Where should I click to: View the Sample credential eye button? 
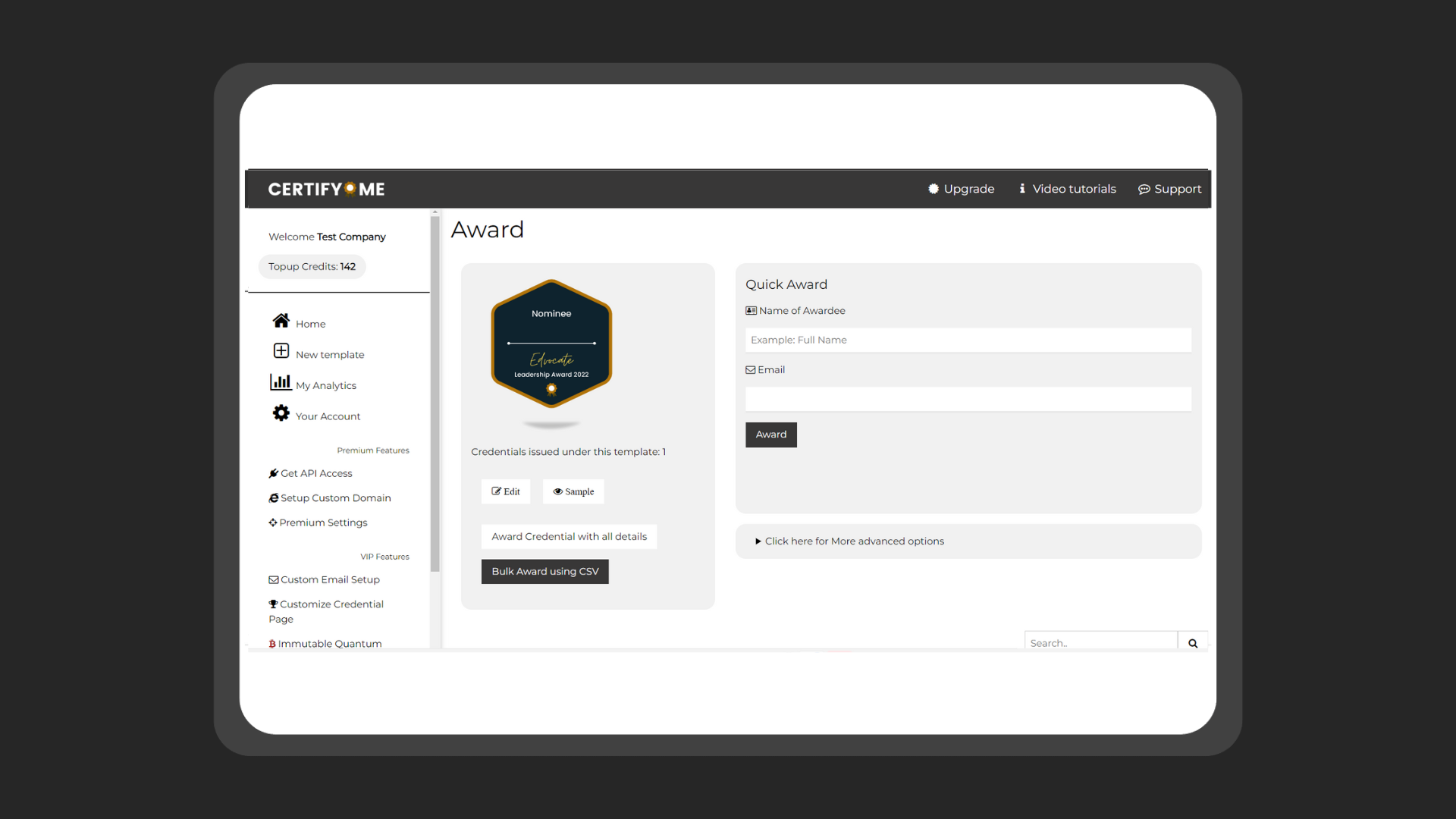[x=573, y=491]
